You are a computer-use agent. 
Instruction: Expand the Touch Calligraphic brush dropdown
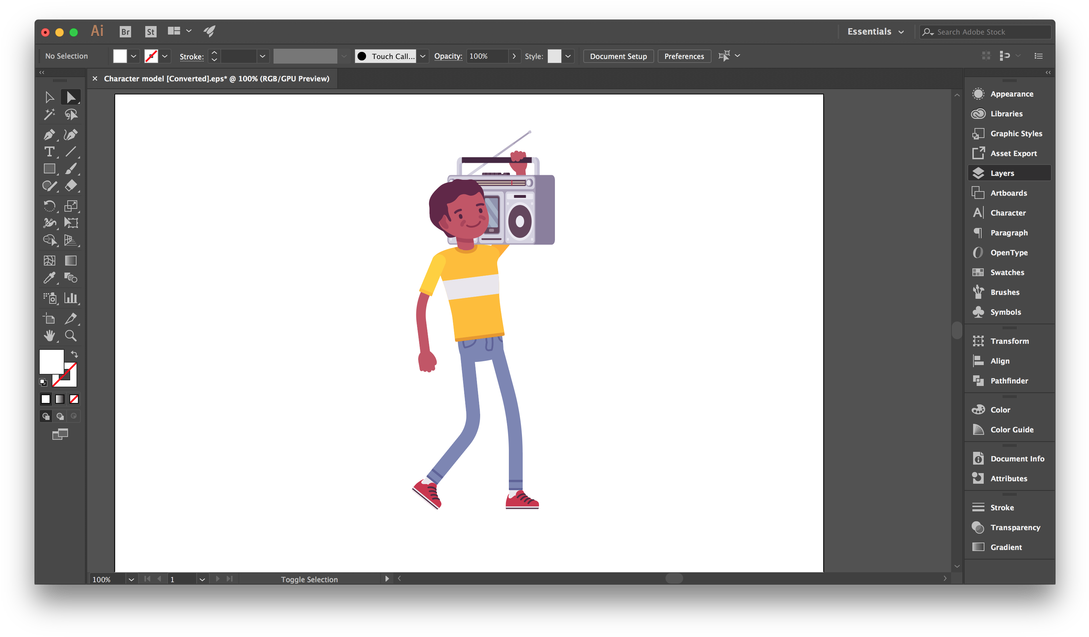coord(423,57)
